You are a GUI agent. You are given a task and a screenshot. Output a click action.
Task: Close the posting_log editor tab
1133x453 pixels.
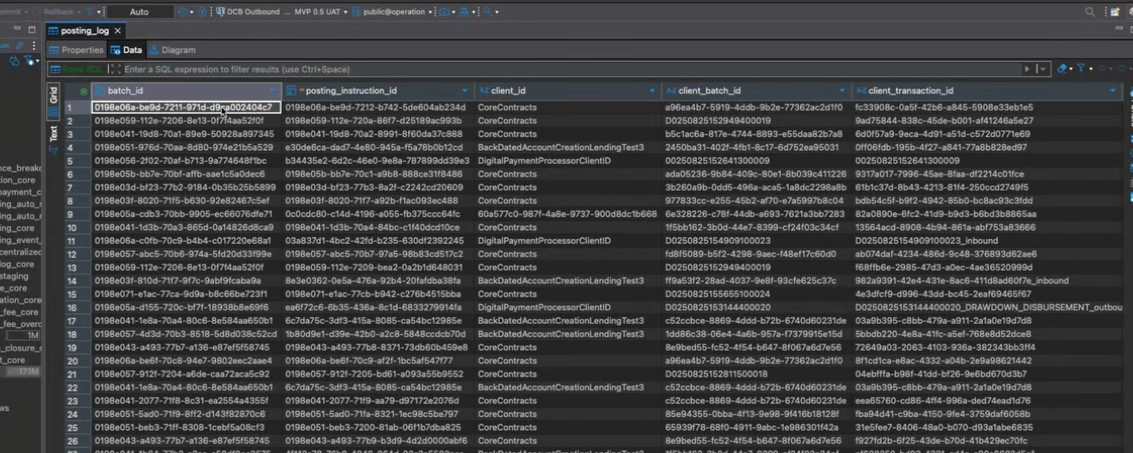[117, 31]
